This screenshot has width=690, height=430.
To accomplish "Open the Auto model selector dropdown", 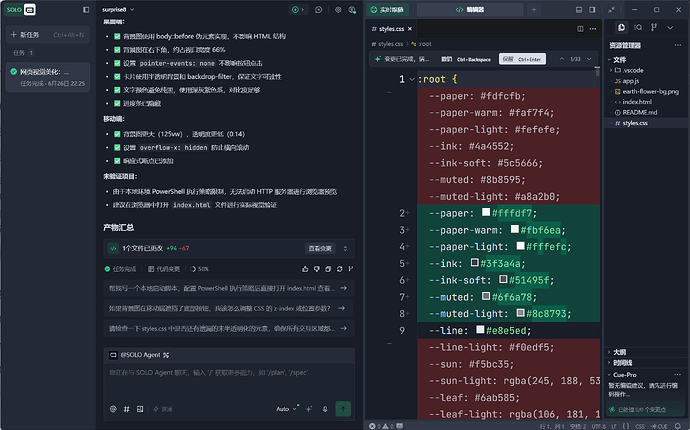I will pos(286,409).
